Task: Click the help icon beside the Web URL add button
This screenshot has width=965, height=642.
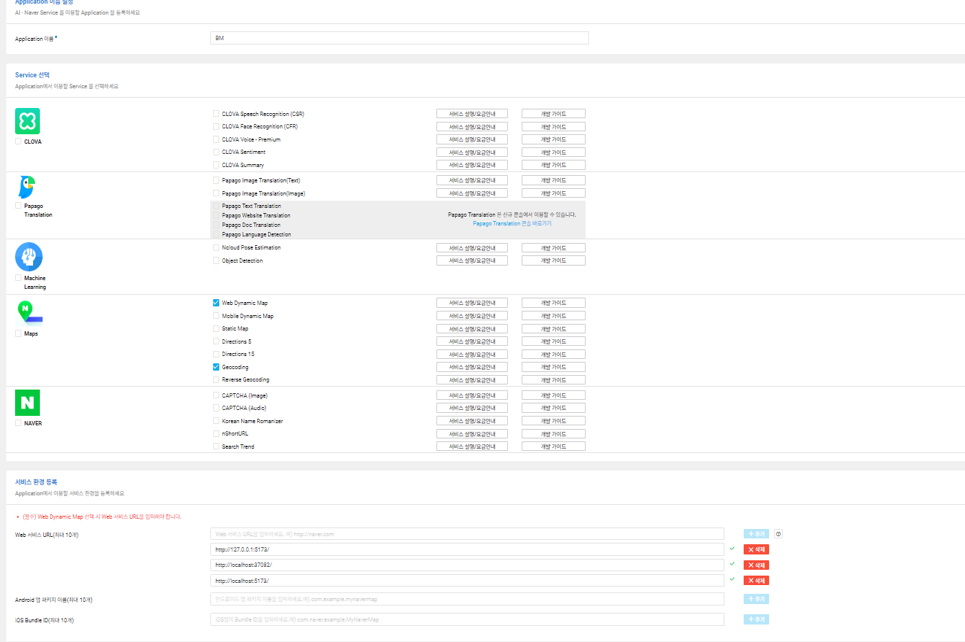Action: point(779,534)
